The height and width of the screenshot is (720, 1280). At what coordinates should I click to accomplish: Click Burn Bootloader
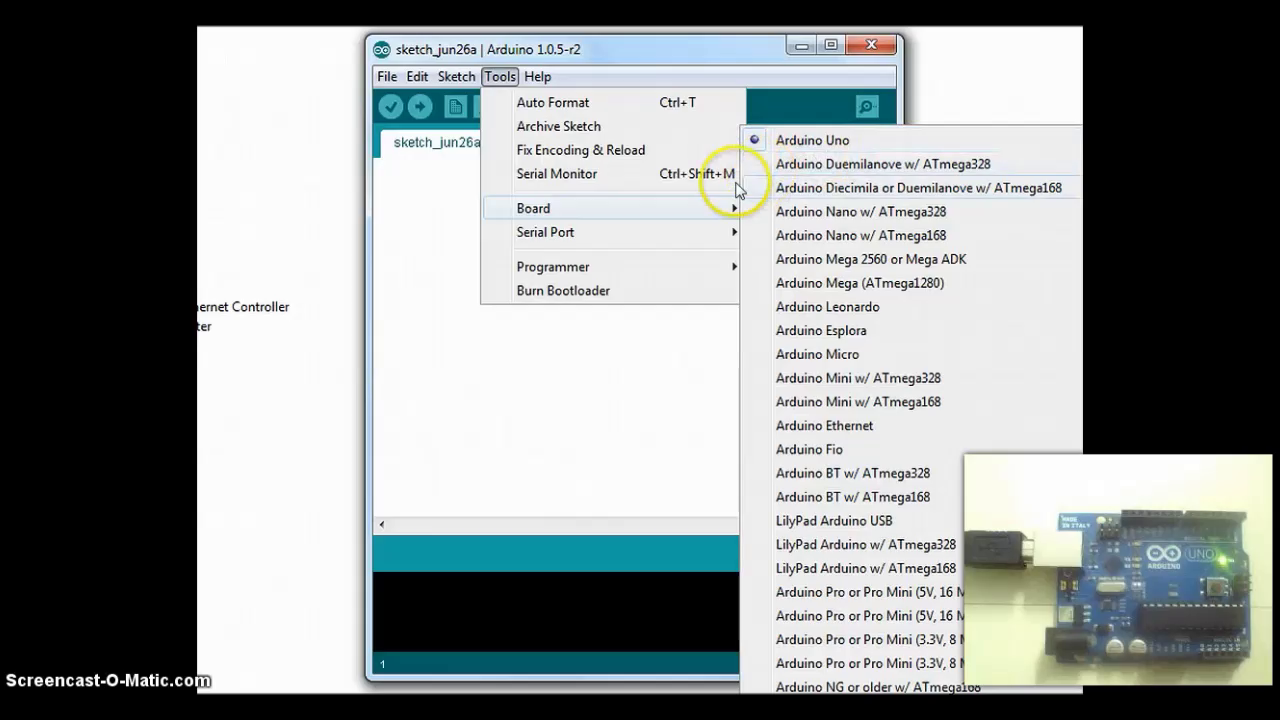point(563,290)
